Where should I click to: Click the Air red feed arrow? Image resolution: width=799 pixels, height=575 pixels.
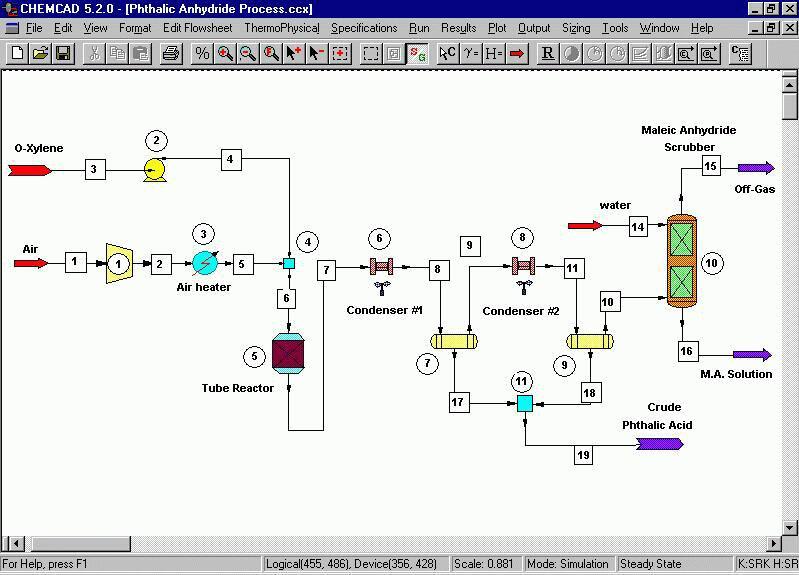[x=31, y=263]
